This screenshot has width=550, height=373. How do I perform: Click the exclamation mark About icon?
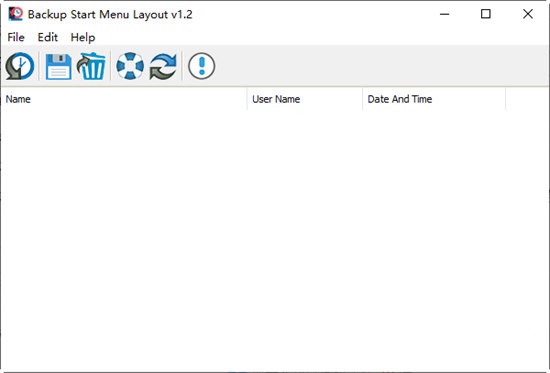click(201, 66)
